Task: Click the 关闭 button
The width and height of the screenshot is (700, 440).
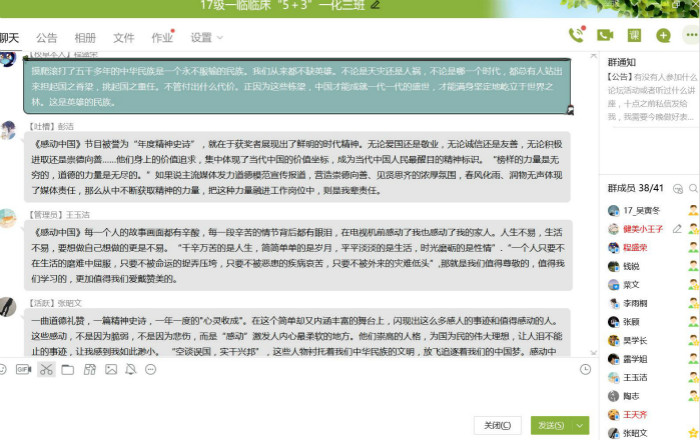Action: (497, 425)
